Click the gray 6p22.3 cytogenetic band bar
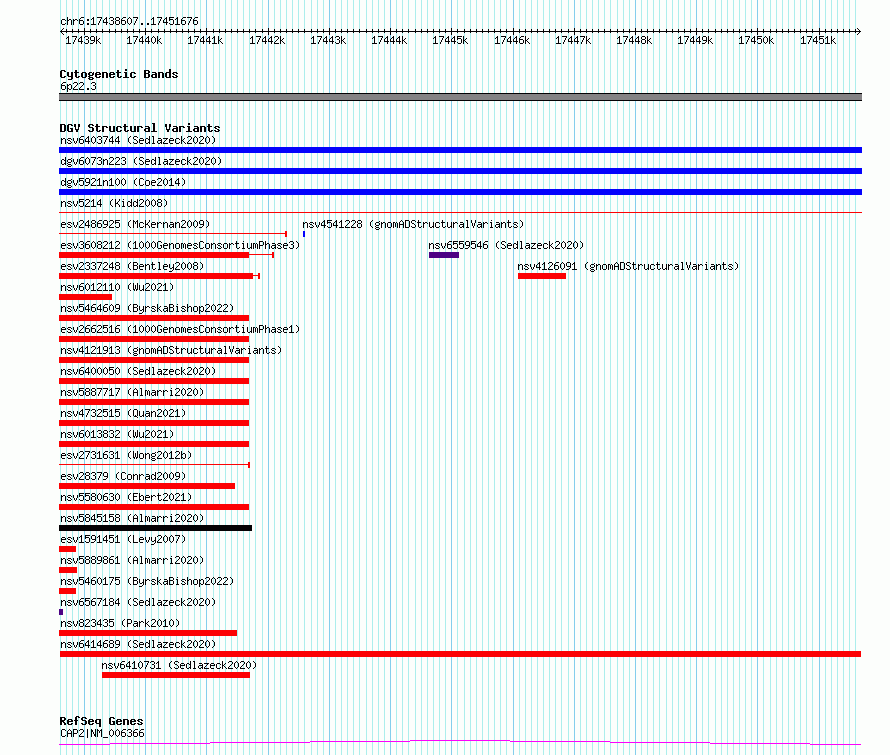 (x=460, y=97)
